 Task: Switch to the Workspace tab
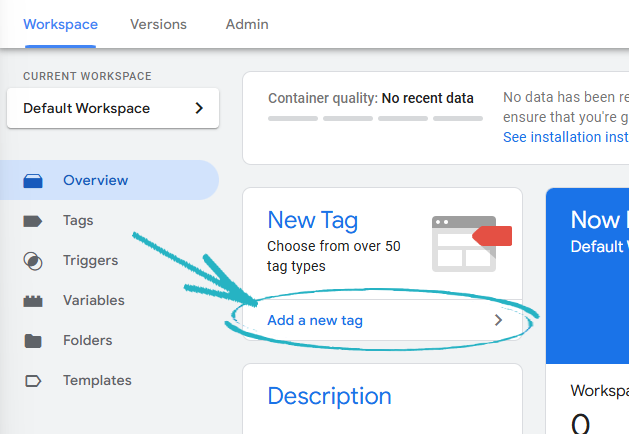tap(60, 24)
